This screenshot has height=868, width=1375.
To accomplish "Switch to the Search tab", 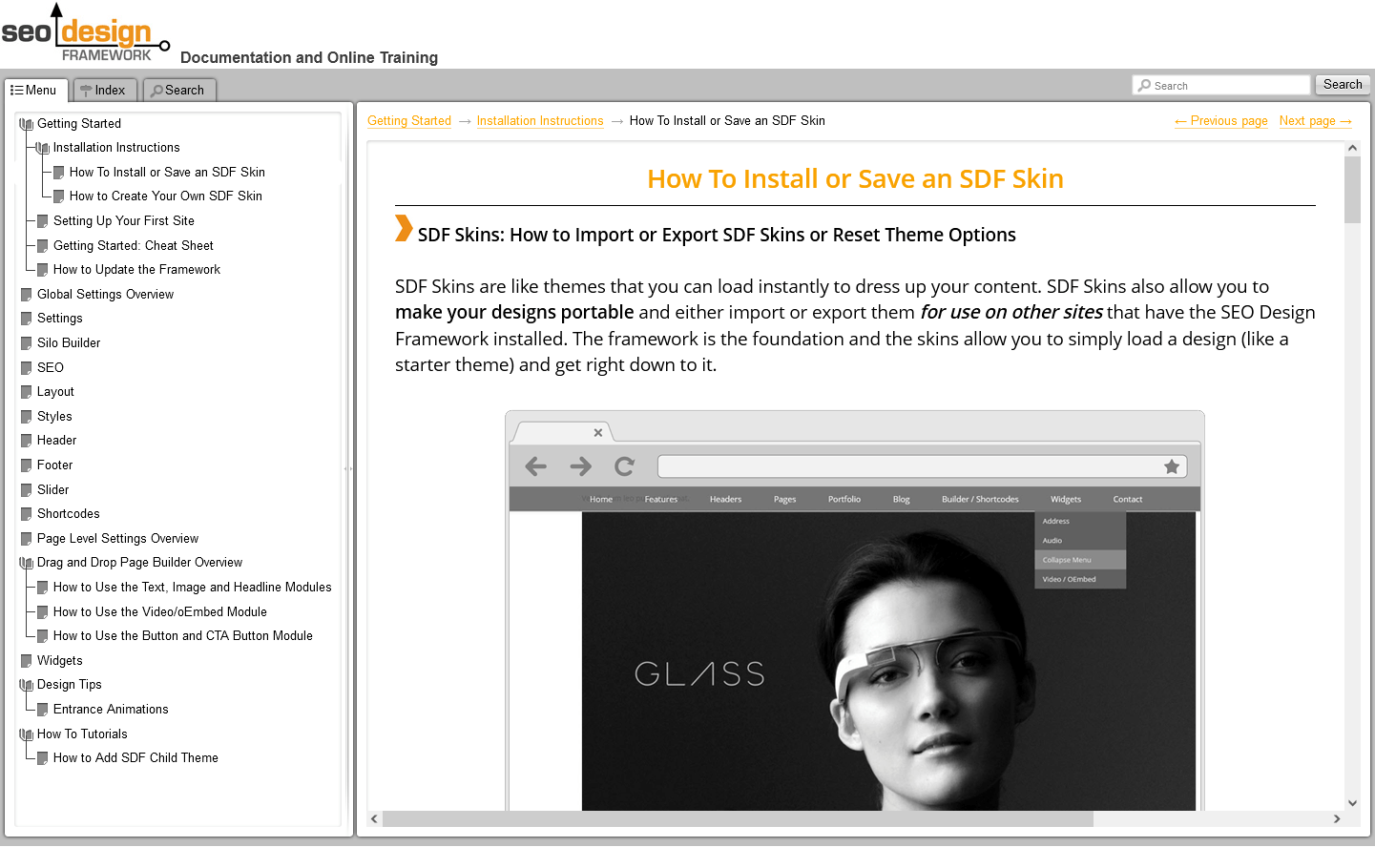I will tap(178, 90).
